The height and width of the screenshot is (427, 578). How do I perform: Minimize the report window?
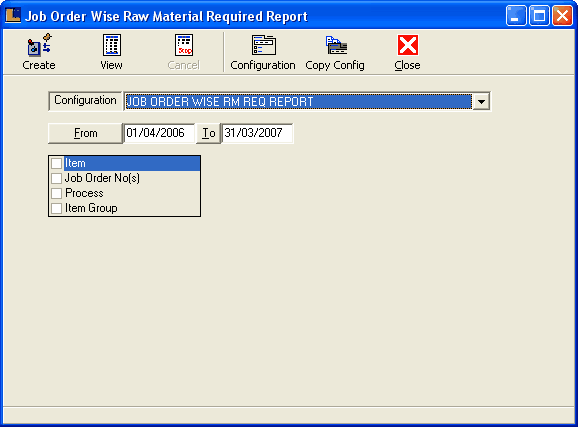pos(516,16)
